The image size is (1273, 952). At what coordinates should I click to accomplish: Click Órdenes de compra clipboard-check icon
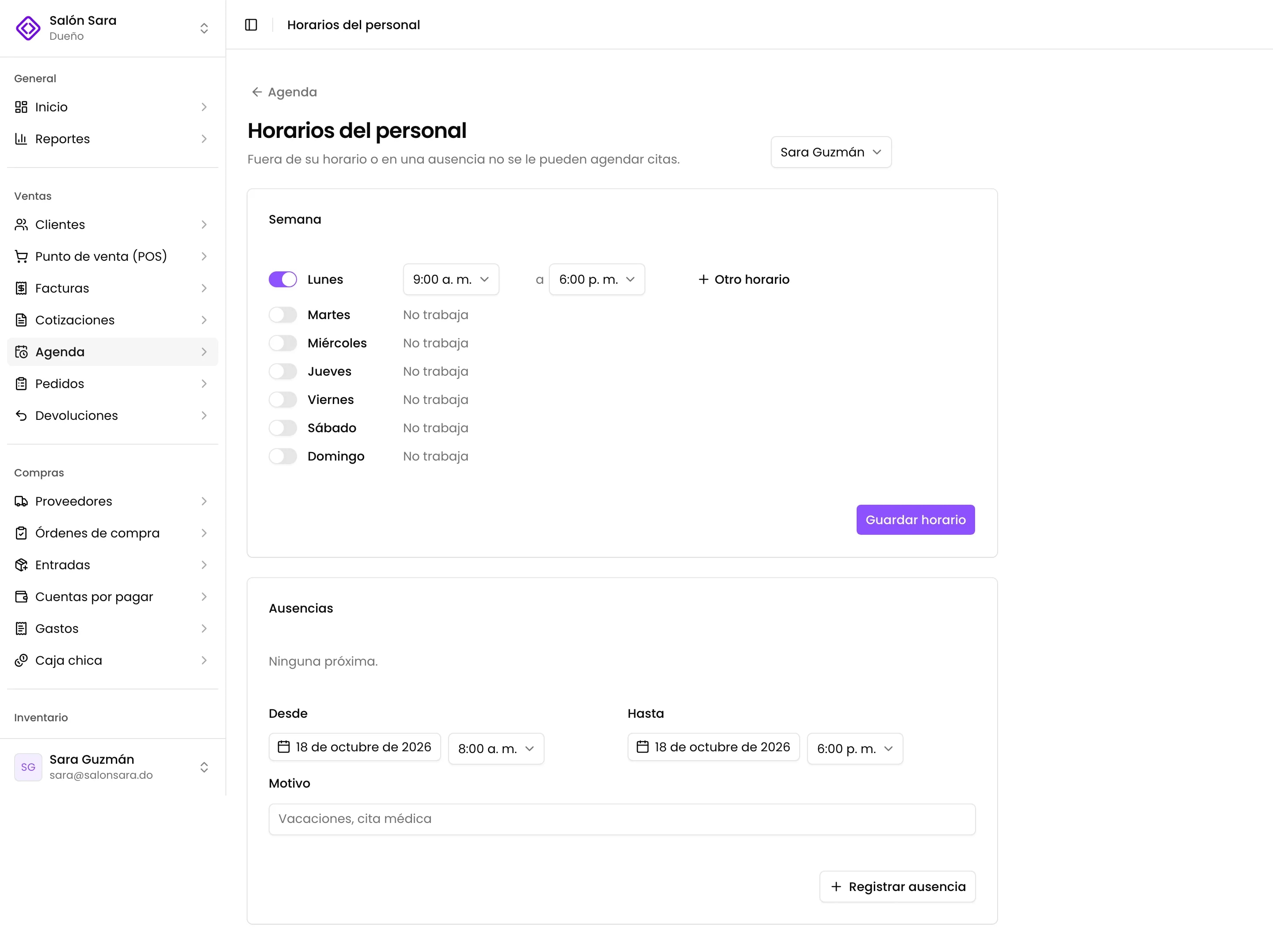click(x=21, y=533)
